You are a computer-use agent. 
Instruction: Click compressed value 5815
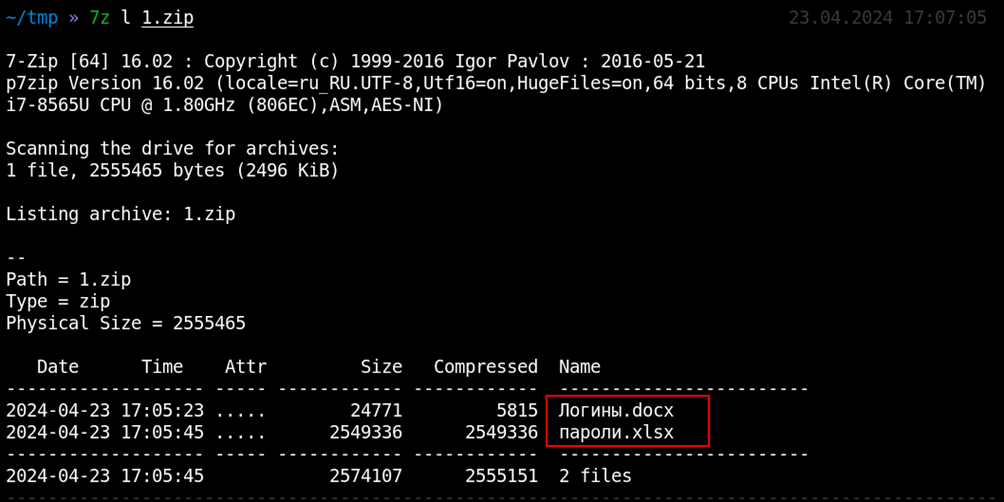point(517,410)
